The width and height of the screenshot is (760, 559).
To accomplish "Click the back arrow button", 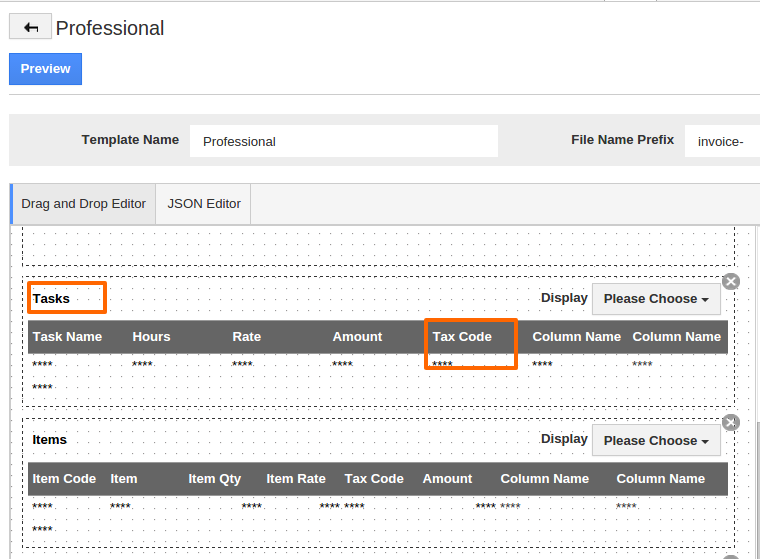I will (30, 28).
